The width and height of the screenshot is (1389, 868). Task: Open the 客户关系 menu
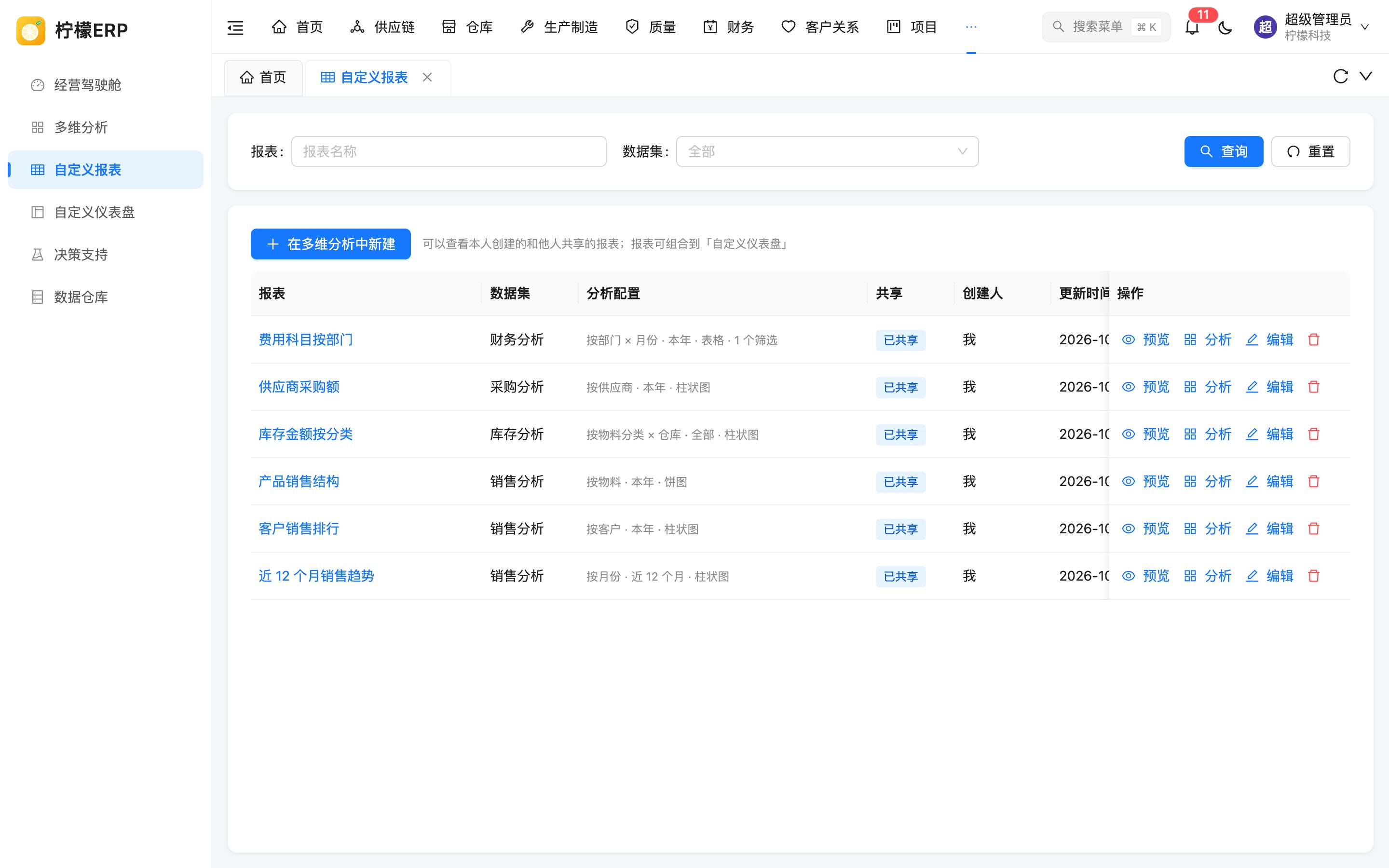click(820, 27)
